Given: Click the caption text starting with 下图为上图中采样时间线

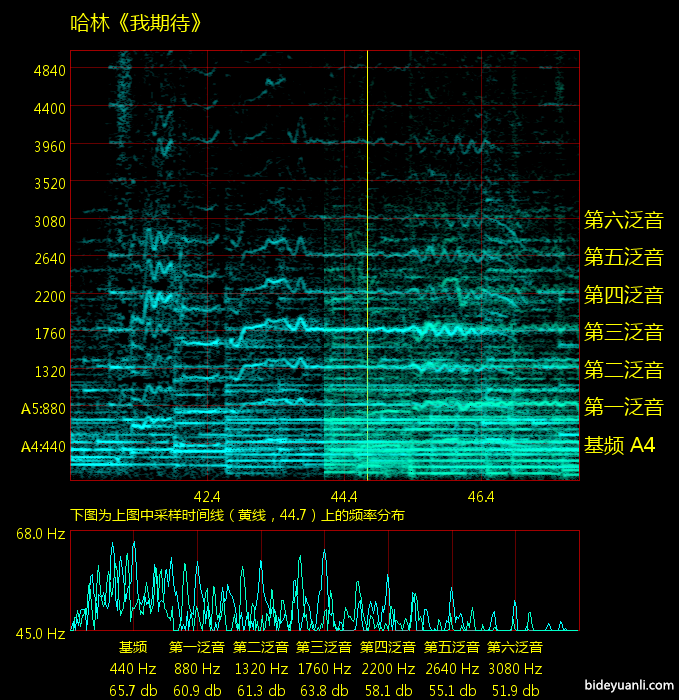Looking at the screenshot, I should click(237, 515).
